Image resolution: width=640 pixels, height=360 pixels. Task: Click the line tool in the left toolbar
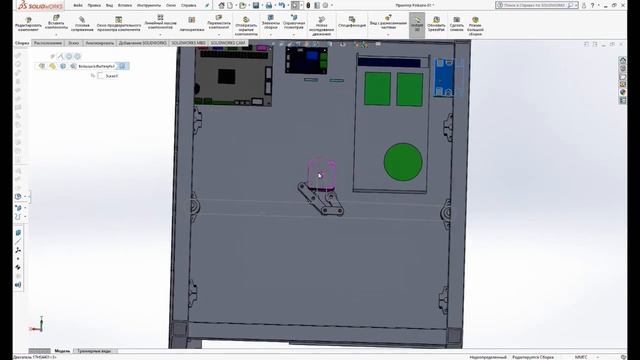pyautogui.click(x=18, y=241)
